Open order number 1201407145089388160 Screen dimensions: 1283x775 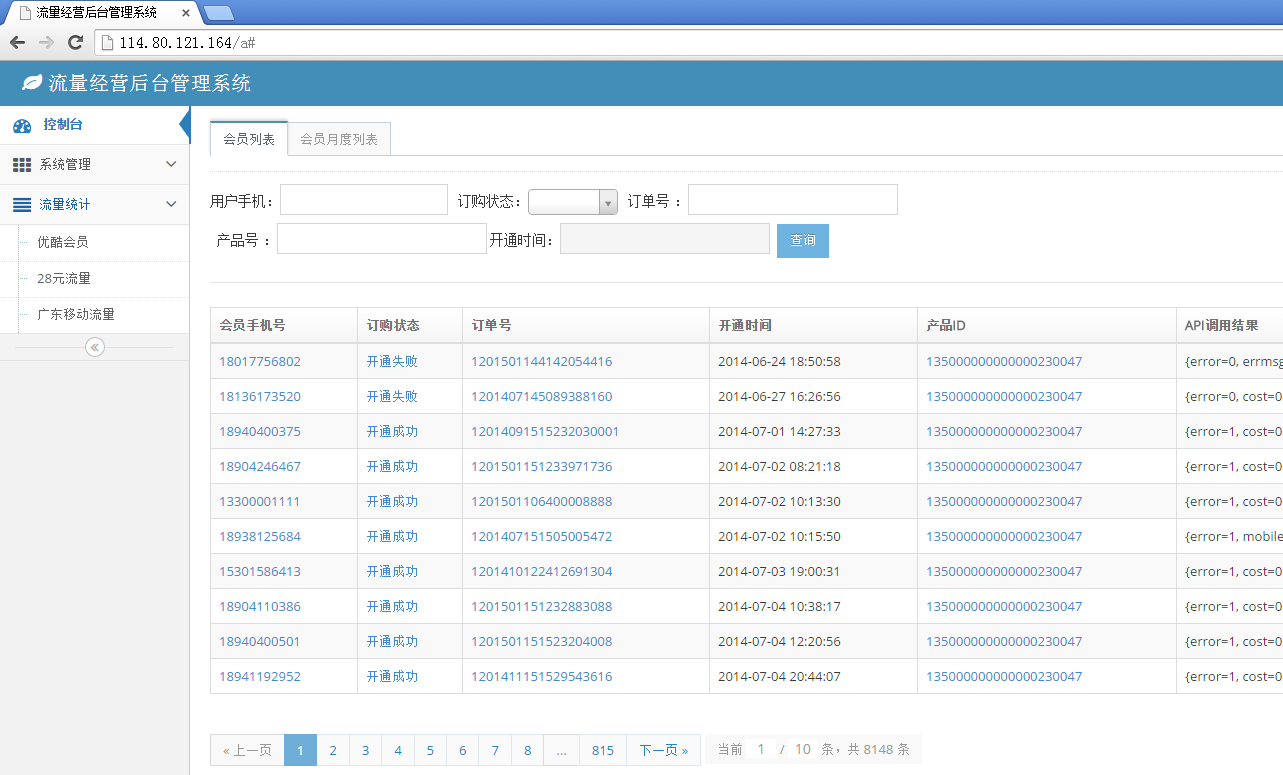click(x=542, y=396)
